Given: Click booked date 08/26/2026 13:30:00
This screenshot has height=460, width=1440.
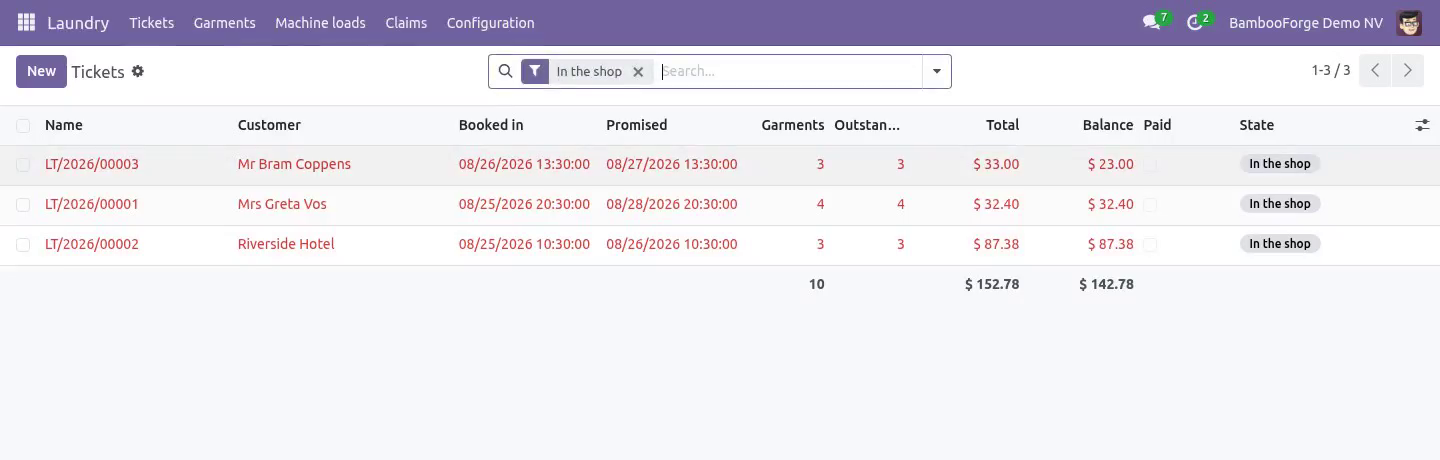Looking at the screenshot, I should [x=524, y=164].
